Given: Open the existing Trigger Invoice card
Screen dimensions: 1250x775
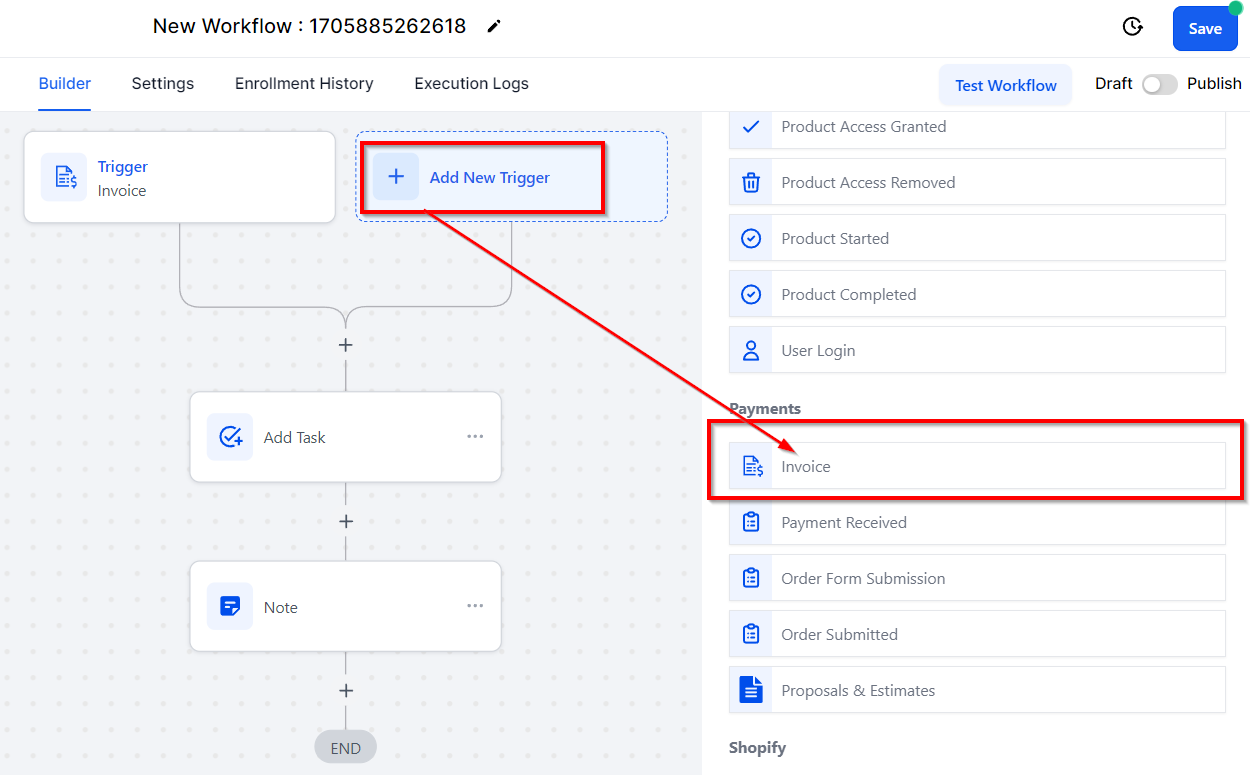Looking at the screenshot, I should pyautogui.click(x=180, y=177).
